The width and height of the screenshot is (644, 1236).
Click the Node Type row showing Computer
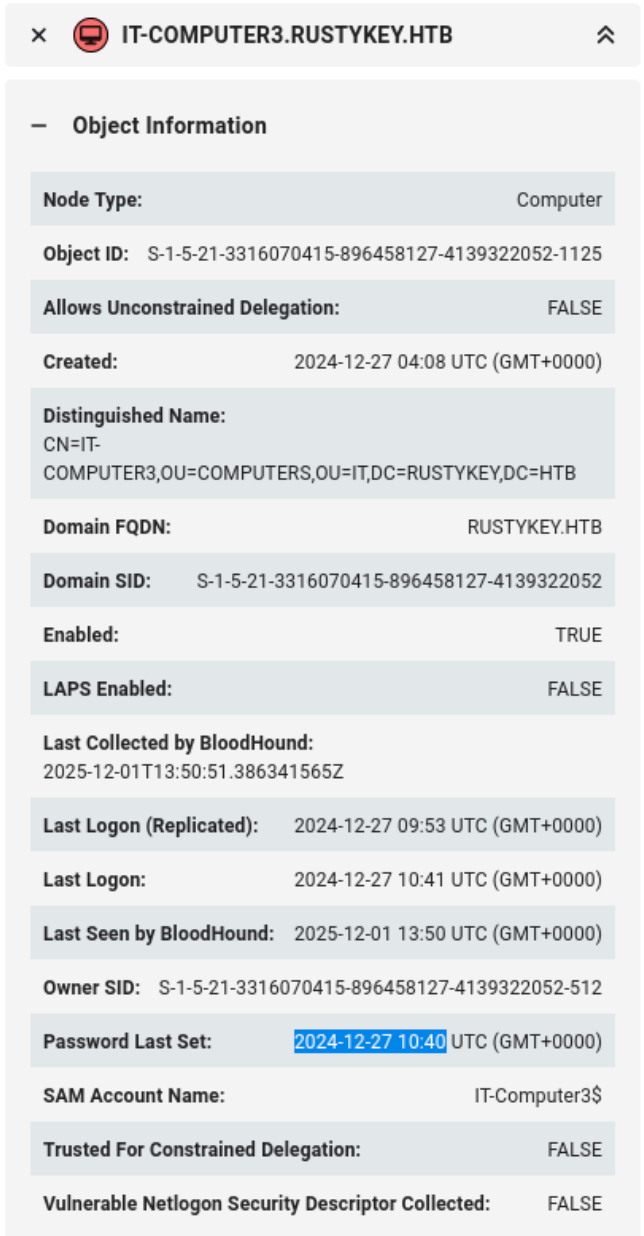pyautogui.click(x=320, y=199)
